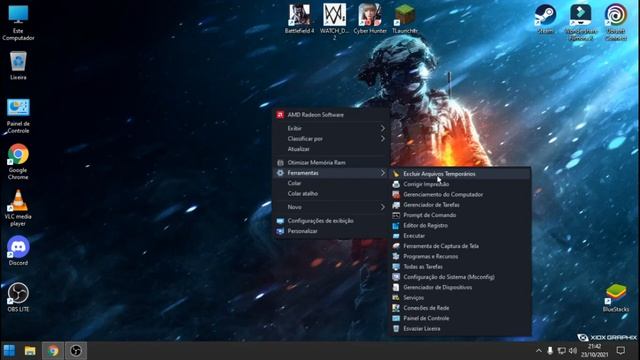Open the Lixeira recycle bin icon
The height and width of the screenshot is (360, 640).
18,65
